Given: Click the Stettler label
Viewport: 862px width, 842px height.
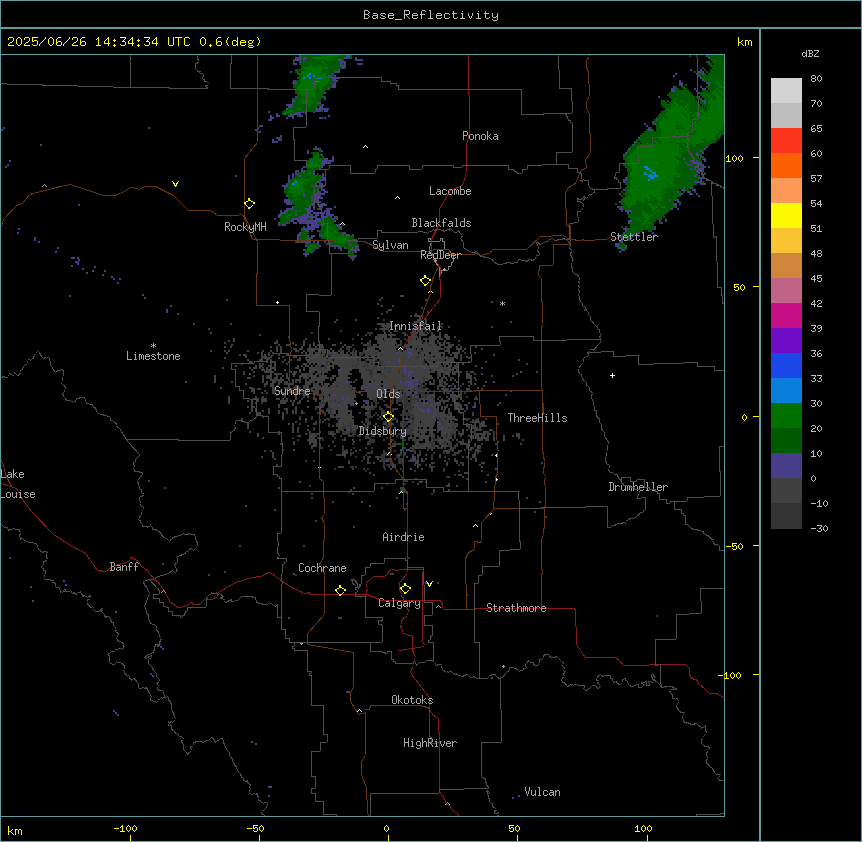Looking at the screenshot, I should [x=633, y=237].
